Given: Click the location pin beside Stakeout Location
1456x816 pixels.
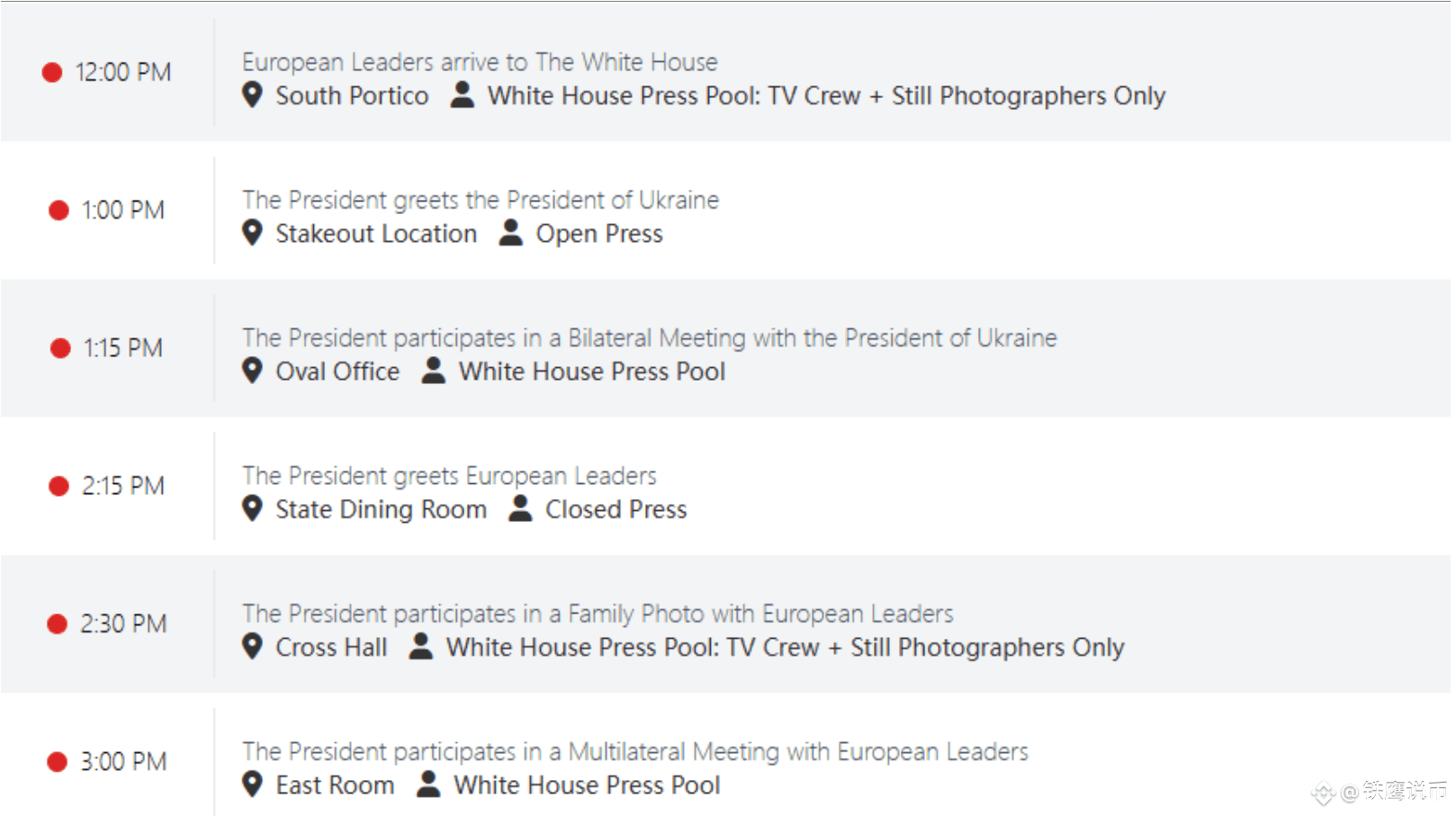Looking at the screenshot, I should pos(253,232).
